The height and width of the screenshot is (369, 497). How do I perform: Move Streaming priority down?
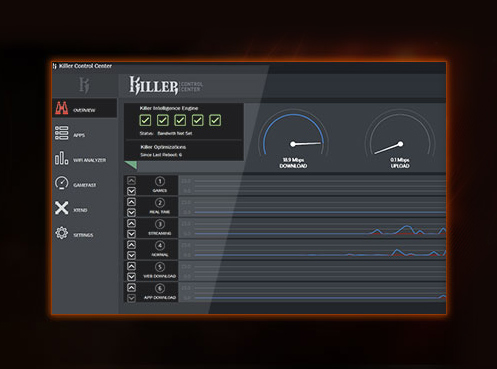[131, 234]
